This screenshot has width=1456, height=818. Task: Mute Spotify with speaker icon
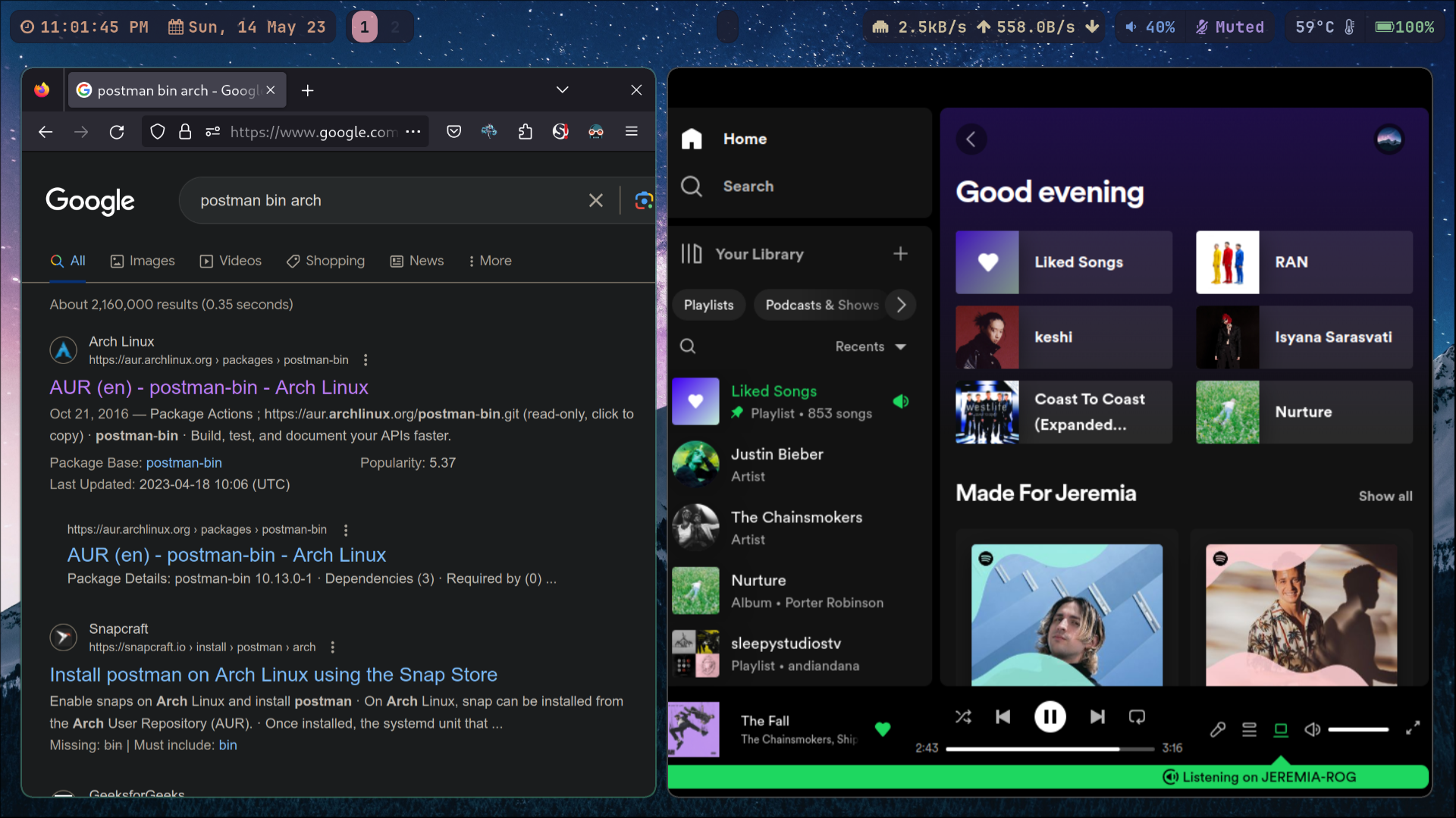click(1312, 729)
